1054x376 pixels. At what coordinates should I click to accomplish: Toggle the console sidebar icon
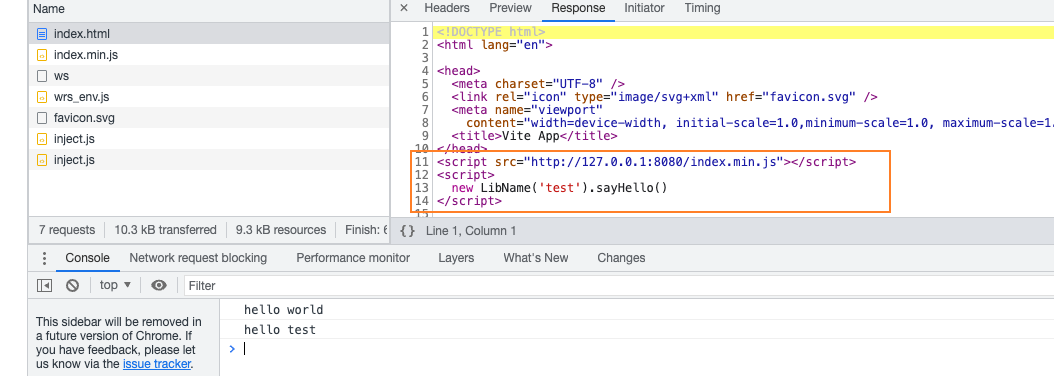pyautogui.click(x=44, y=285)
